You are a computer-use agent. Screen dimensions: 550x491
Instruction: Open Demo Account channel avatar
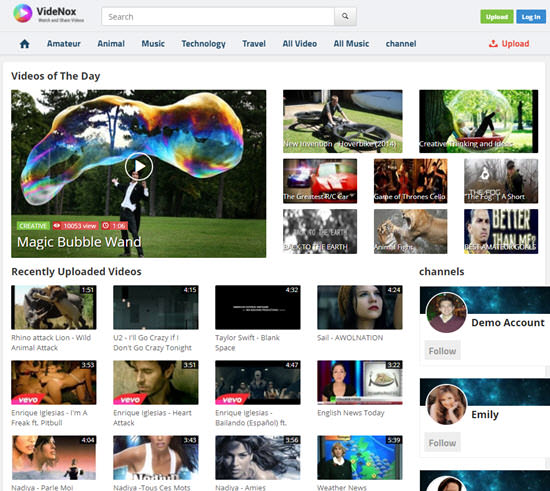pyautogui.click(x=446, y=312)
